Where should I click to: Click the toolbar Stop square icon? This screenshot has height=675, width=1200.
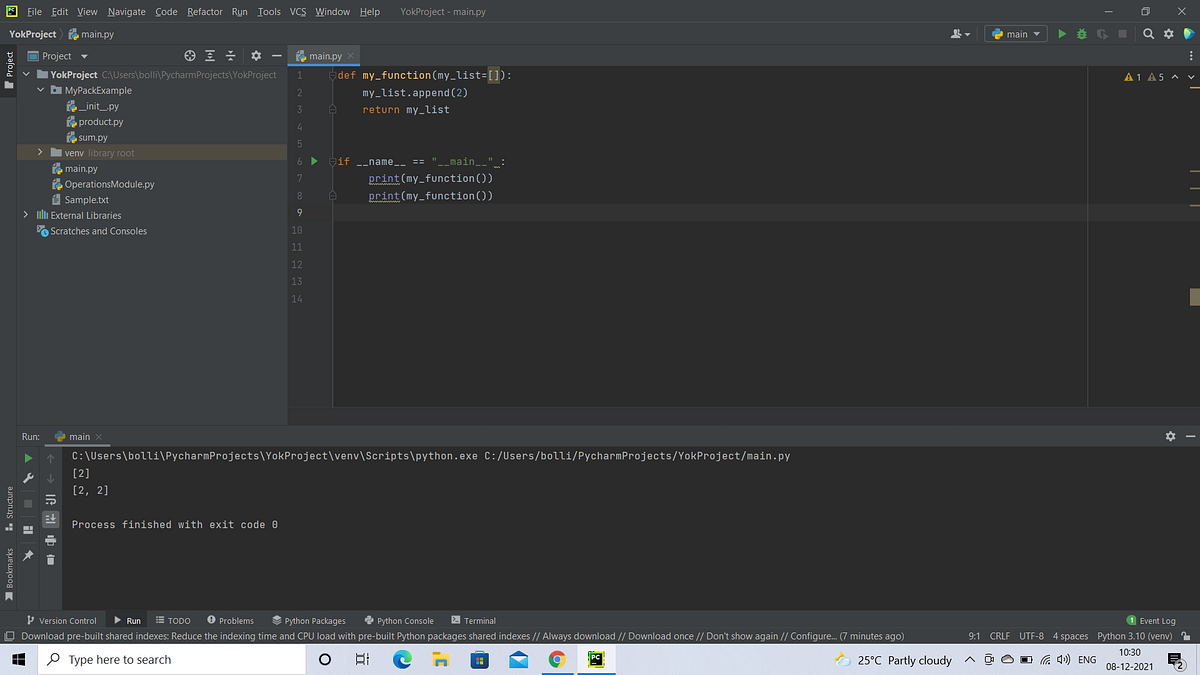(x=1122, y=34)
